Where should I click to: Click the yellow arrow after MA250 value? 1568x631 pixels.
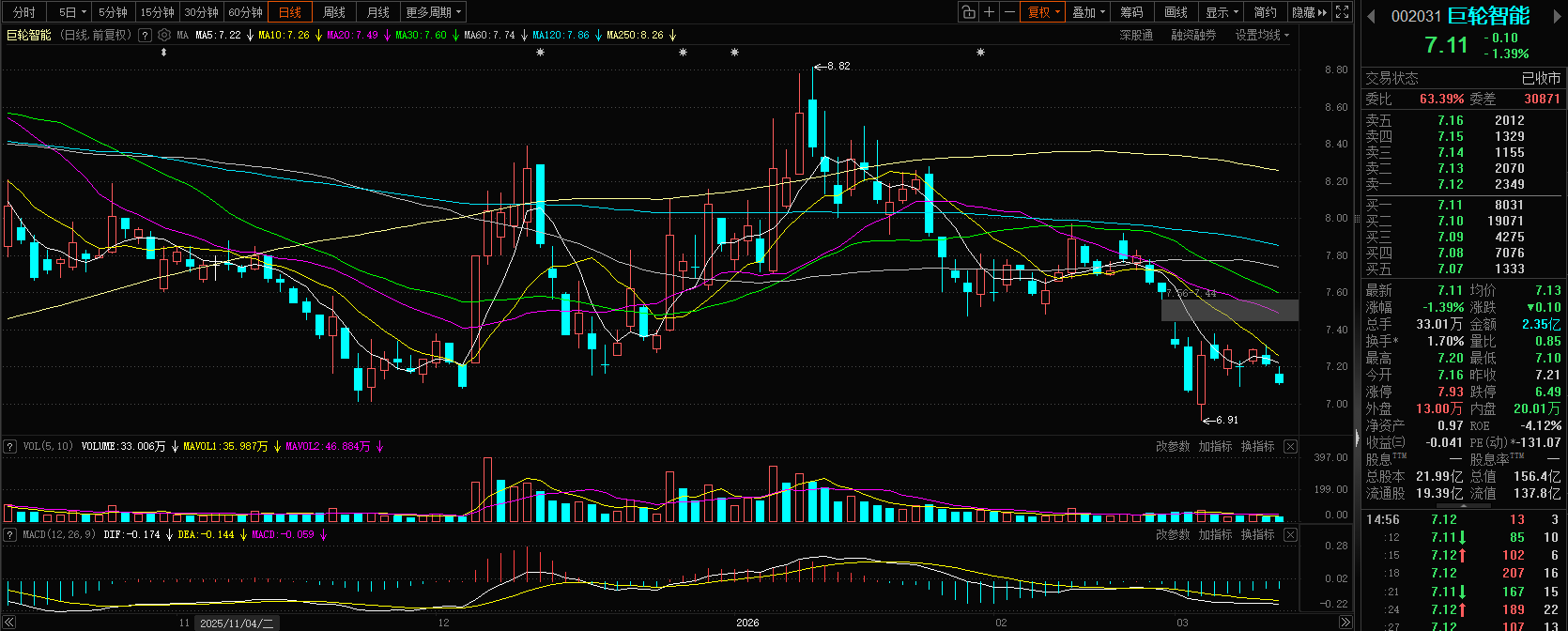(672, 35)
